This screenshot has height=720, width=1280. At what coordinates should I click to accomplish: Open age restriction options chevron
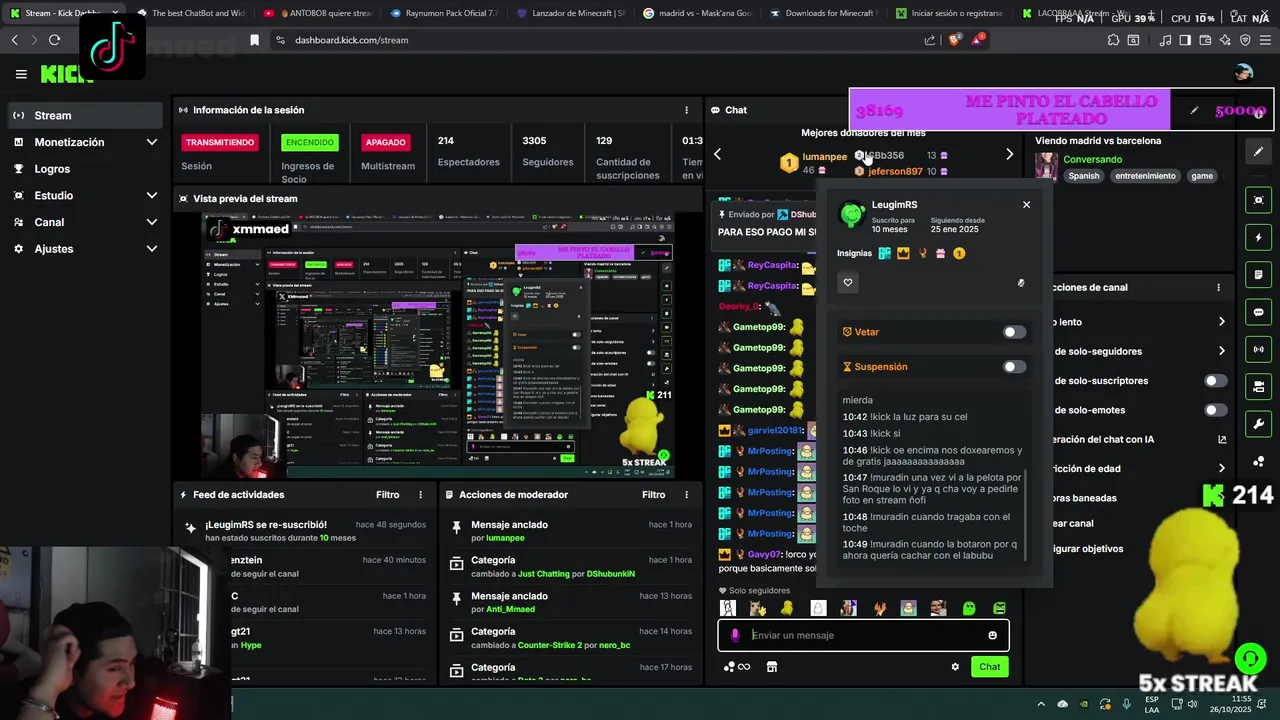click(1221, 468)
